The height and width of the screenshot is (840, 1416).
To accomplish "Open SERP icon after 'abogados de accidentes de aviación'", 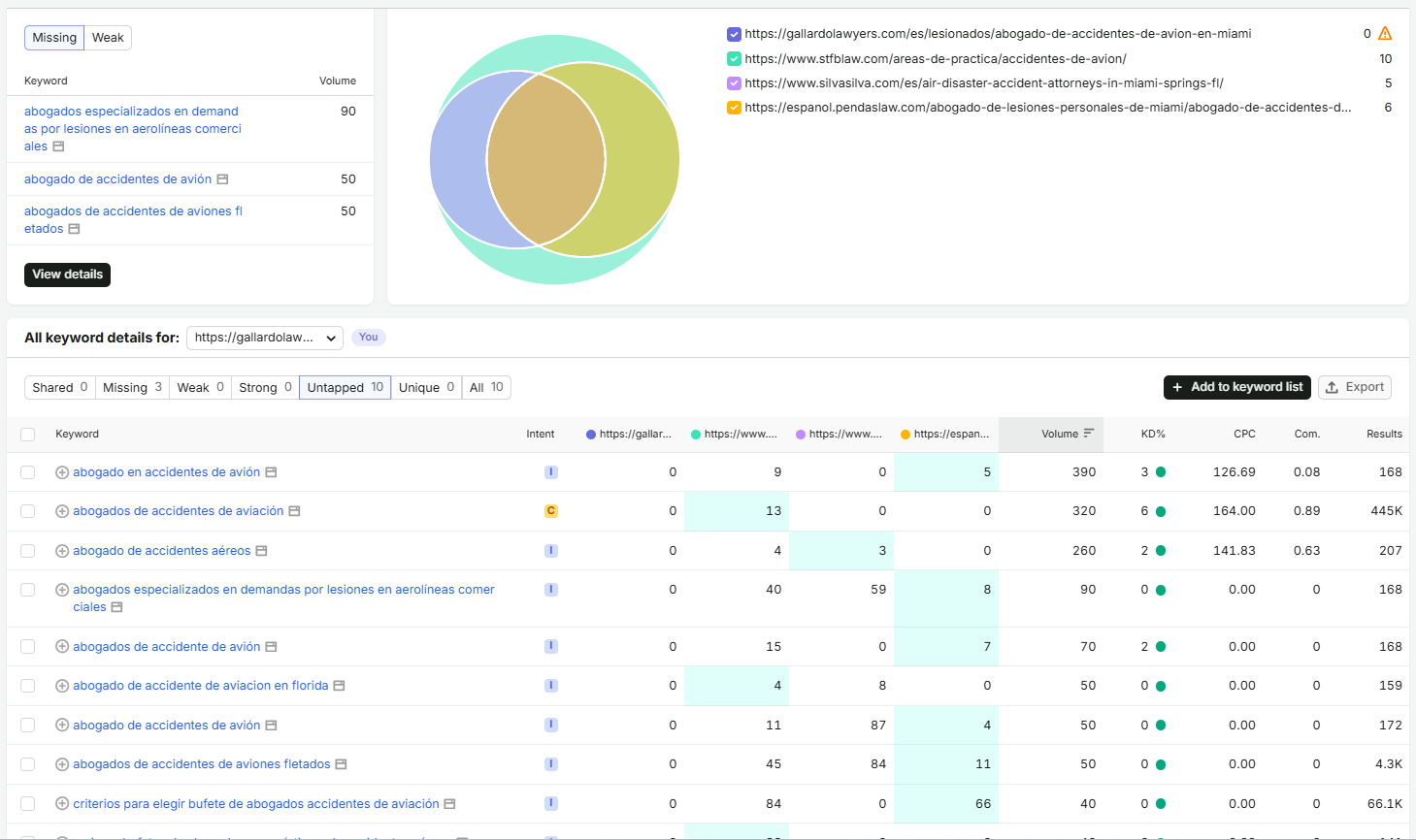I will [295, 511].
